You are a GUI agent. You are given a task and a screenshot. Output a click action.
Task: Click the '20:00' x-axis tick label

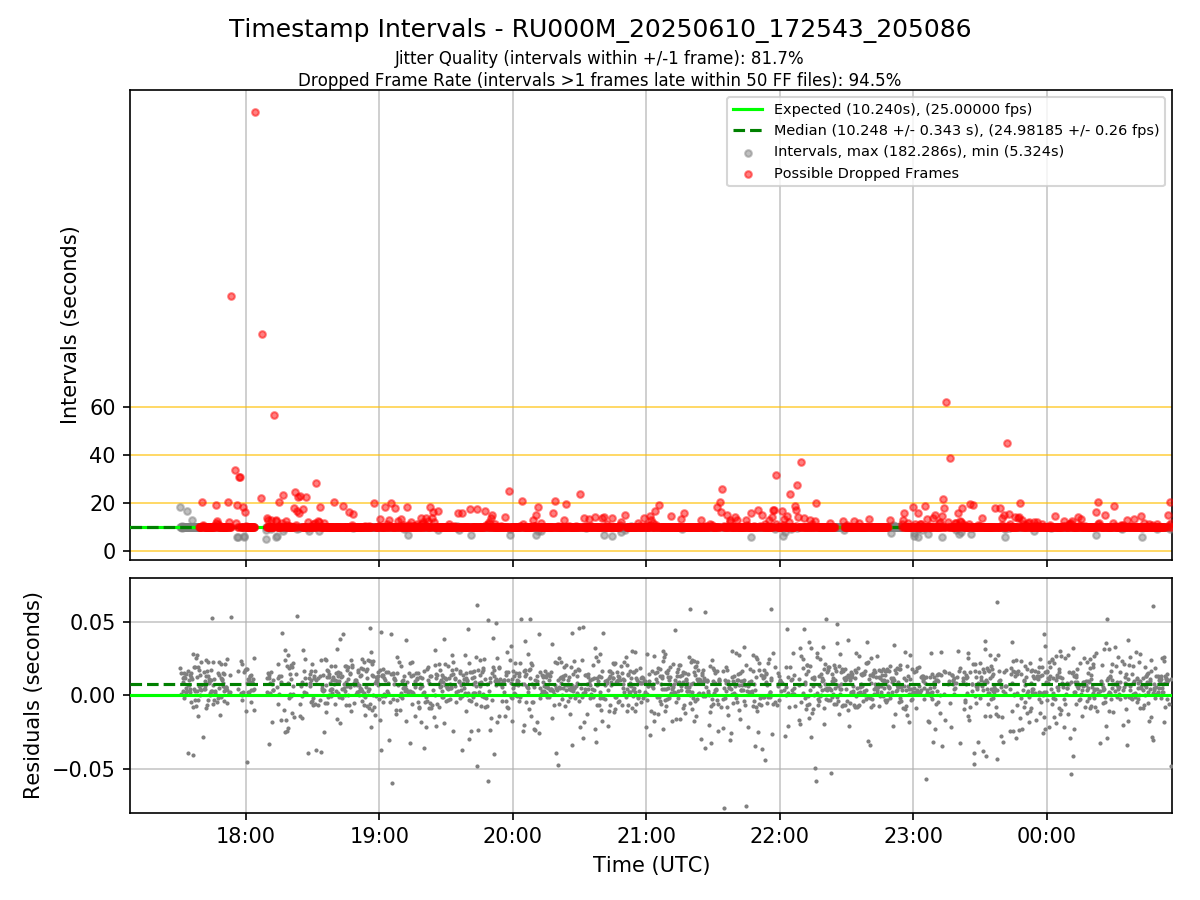pyautogui.click(x=513, y=834)
